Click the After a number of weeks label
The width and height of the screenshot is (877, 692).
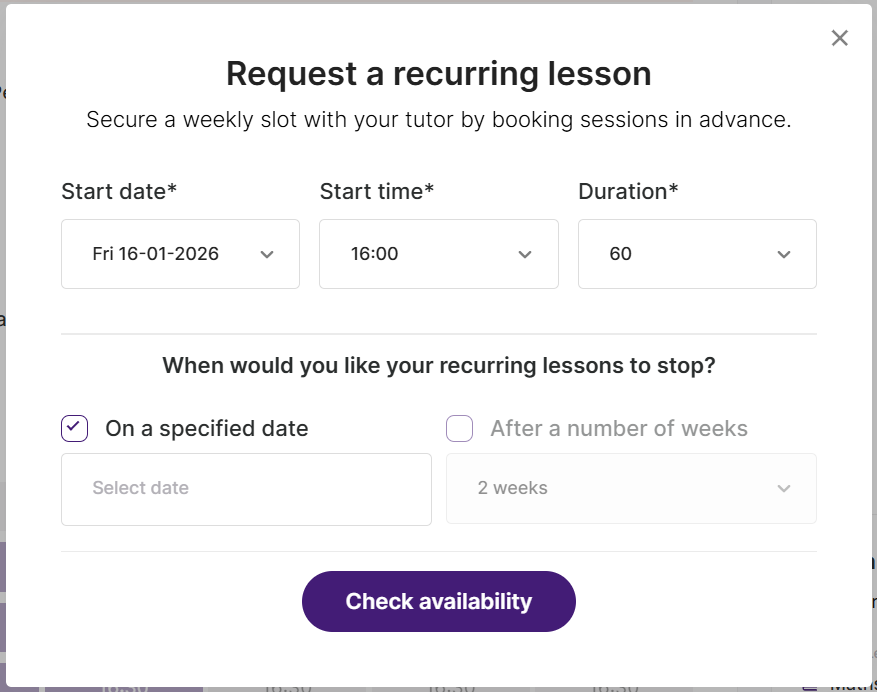click(619, 429)
